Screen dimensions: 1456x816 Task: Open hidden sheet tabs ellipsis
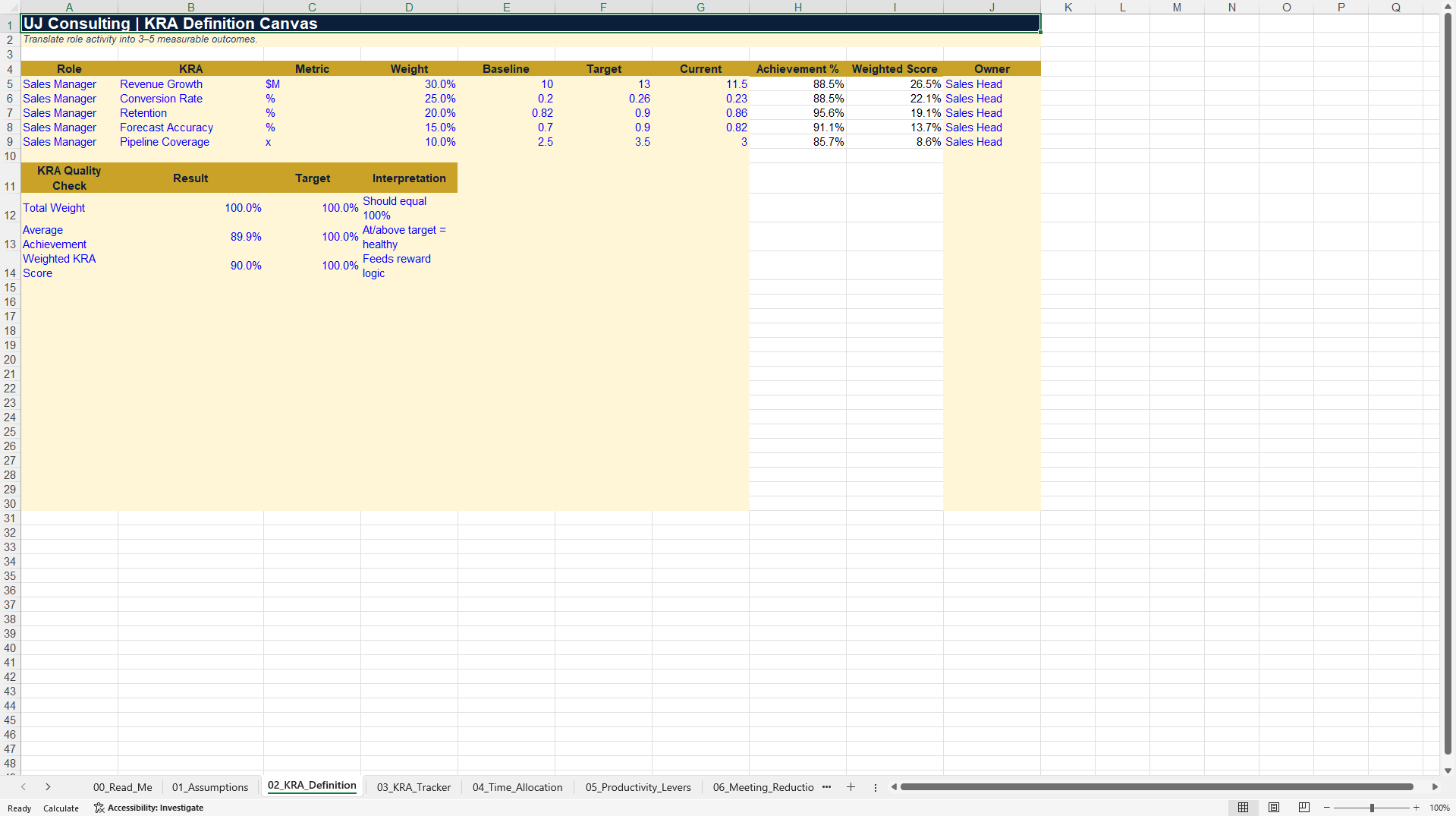(826, 787)
